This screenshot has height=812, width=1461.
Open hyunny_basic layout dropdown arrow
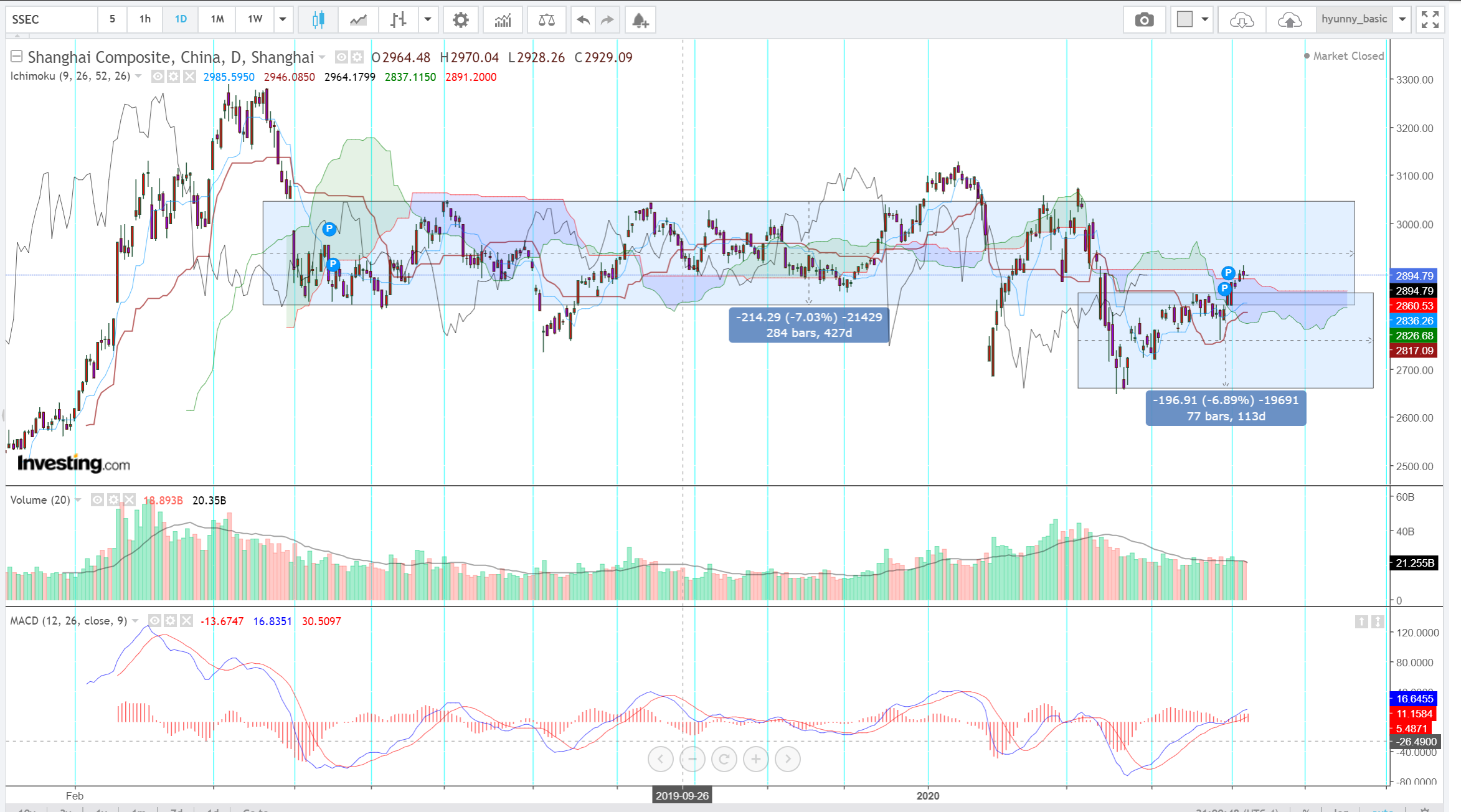pos(1402,19)
